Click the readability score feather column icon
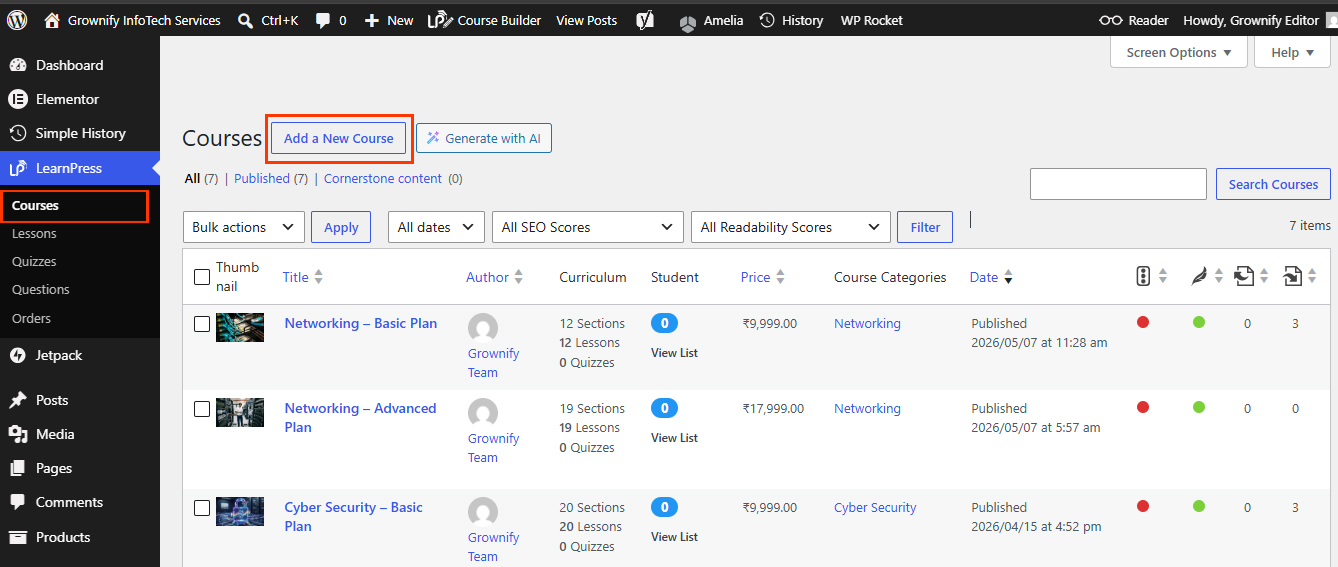Viewport: 1338px width, 567px height. pos(1199,277)
